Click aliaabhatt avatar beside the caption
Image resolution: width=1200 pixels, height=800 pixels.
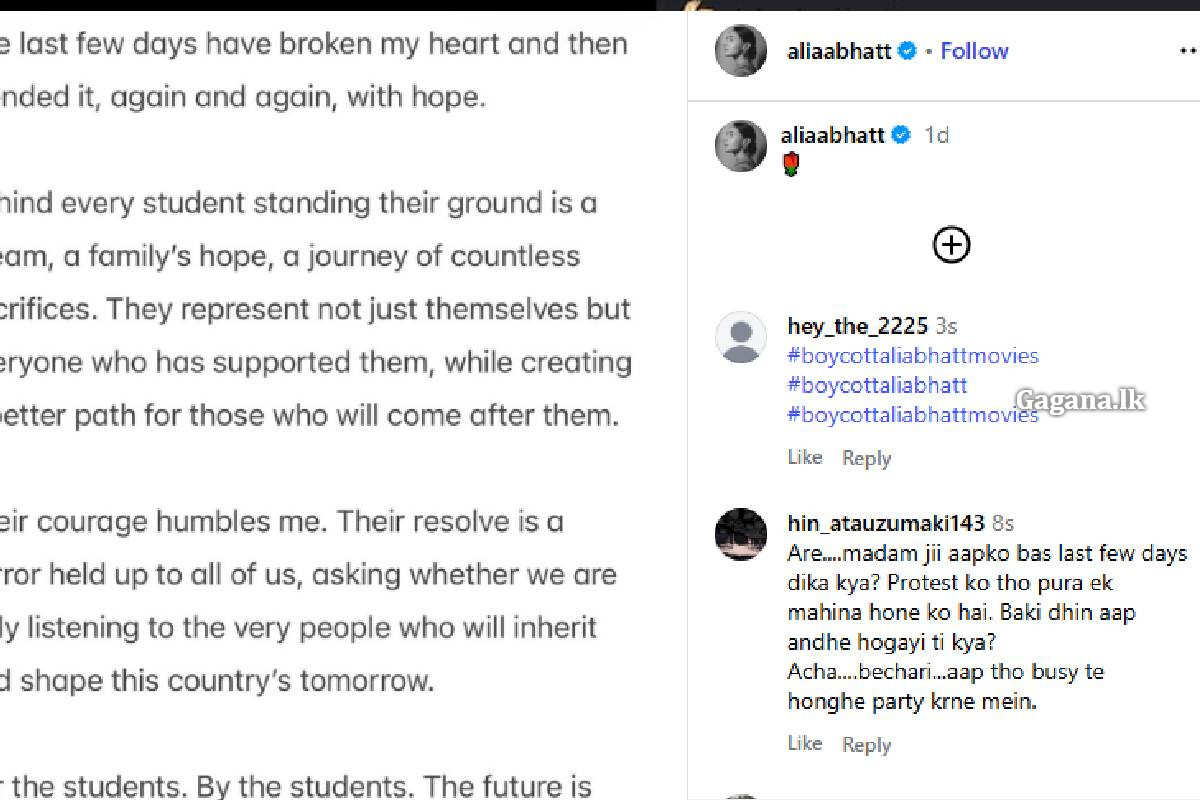click(x=741, y=146)
